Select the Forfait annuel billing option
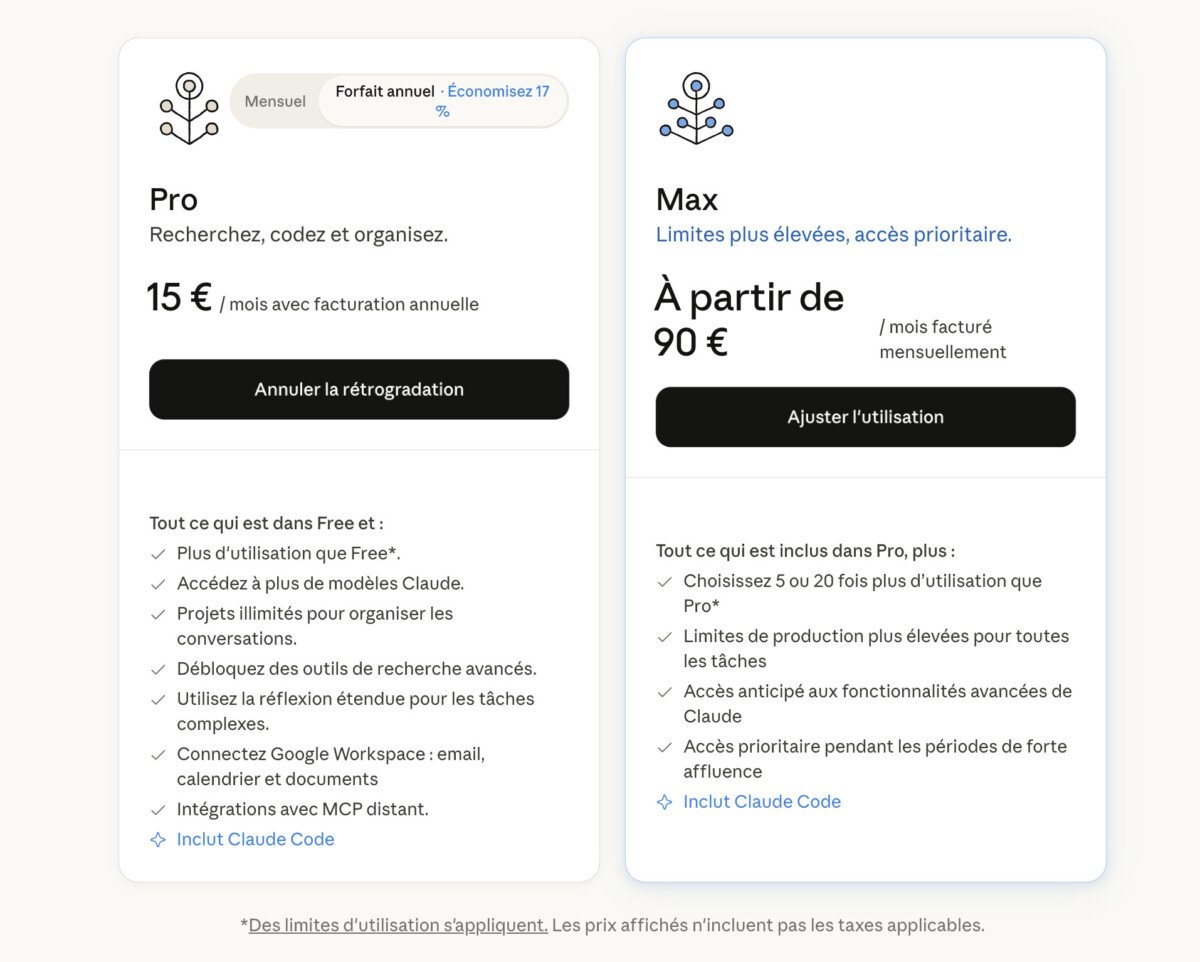The image size is (1200, 962). [385, 92]
